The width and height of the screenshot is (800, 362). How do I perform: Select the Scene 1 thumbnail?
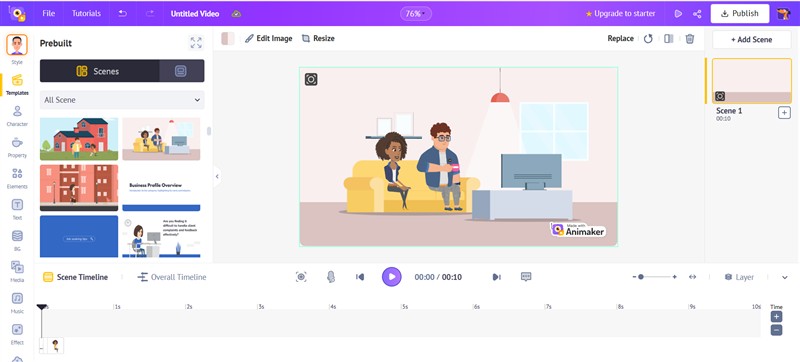coord(752,81)
